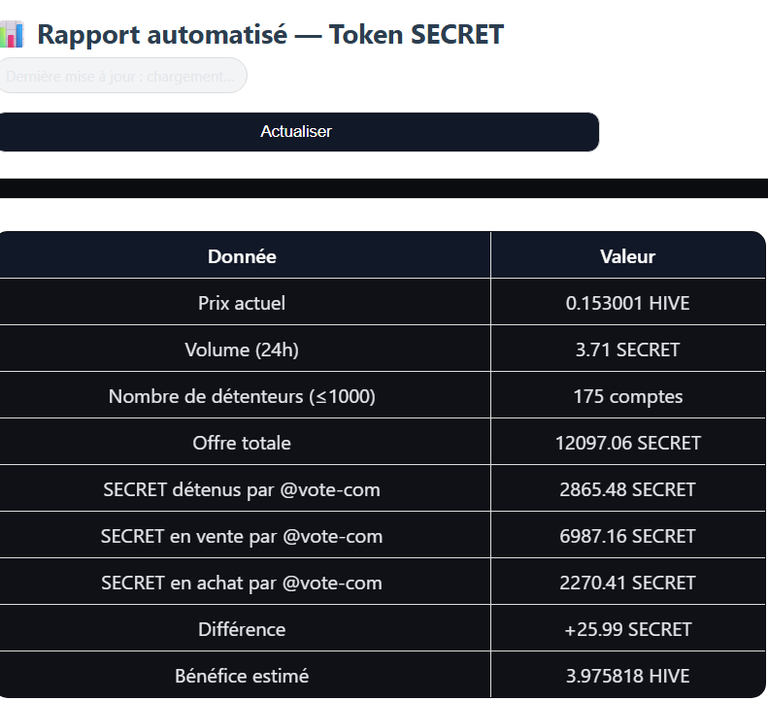Click the last update status pill
Viewport: 768px width, 701px height.
click(121, 75)
